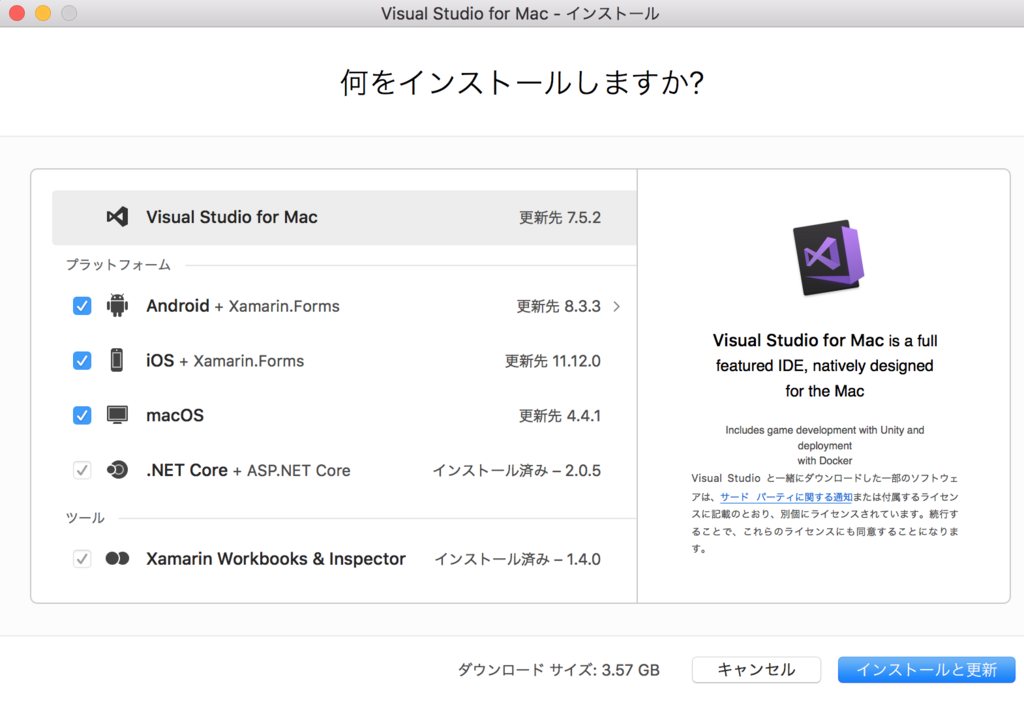
Task: Click the Xamarin Workbooks & Inspector checkbox
Action: [82, 559]
